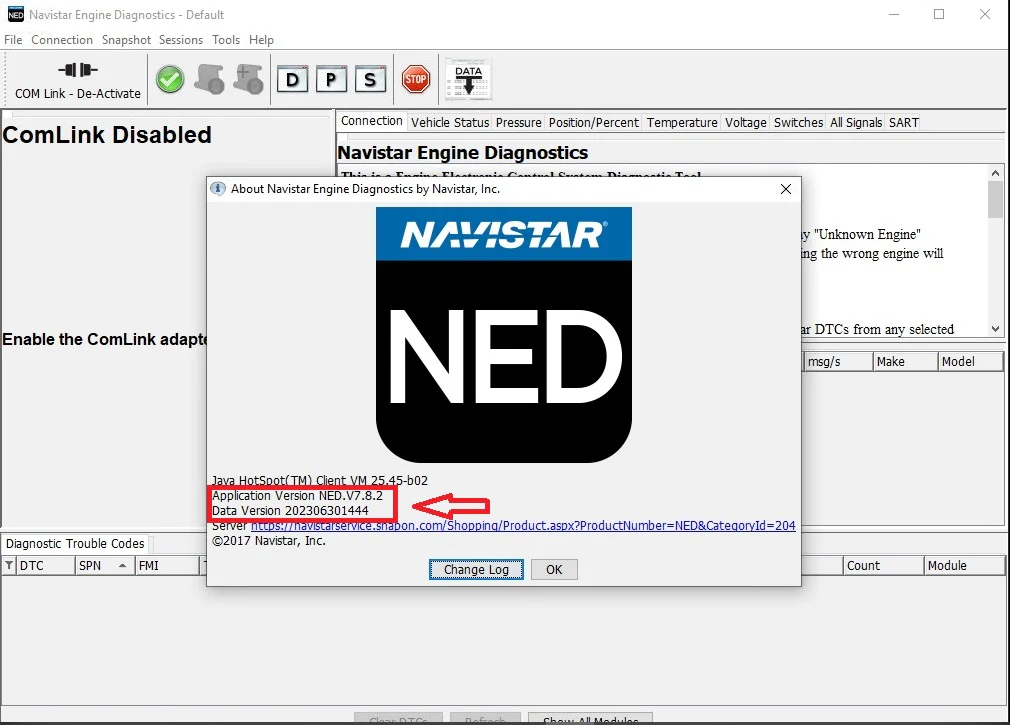The width and height of the screenshot is (1010, 725).
Task: Click the Make column header
Action: (905, 361)
